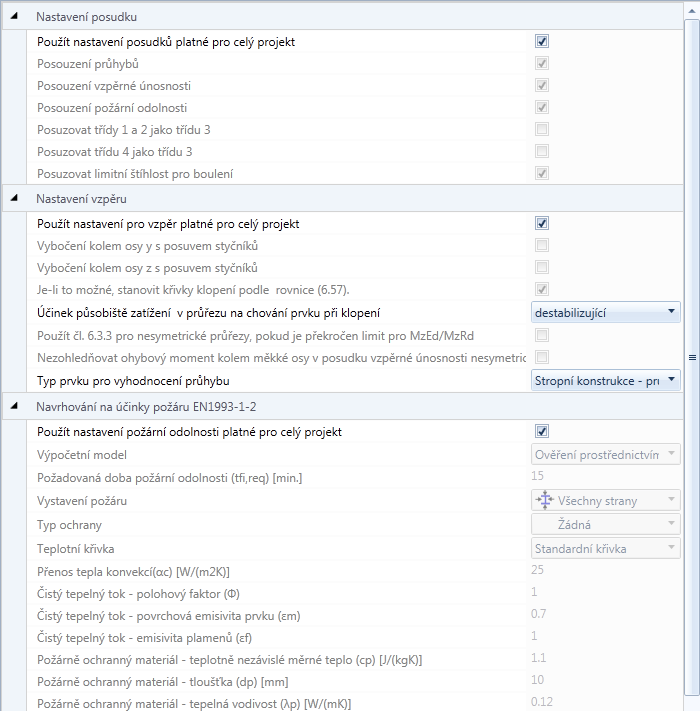This screenshot has width=700, height=711.
Task: Click the Posuzovat třídu 4 jako třídu 3 checkbox
Action: click(542, 151)
